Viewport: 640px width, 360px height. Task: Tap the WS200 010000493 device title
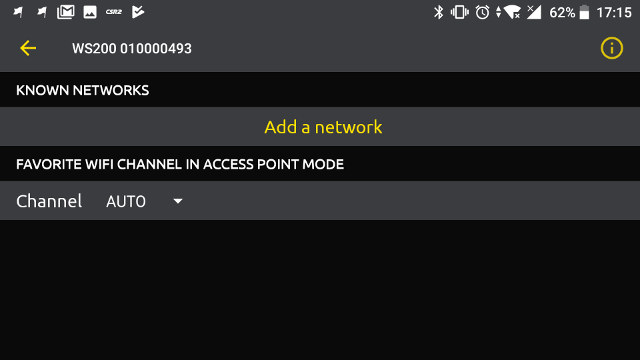point(132,49)
